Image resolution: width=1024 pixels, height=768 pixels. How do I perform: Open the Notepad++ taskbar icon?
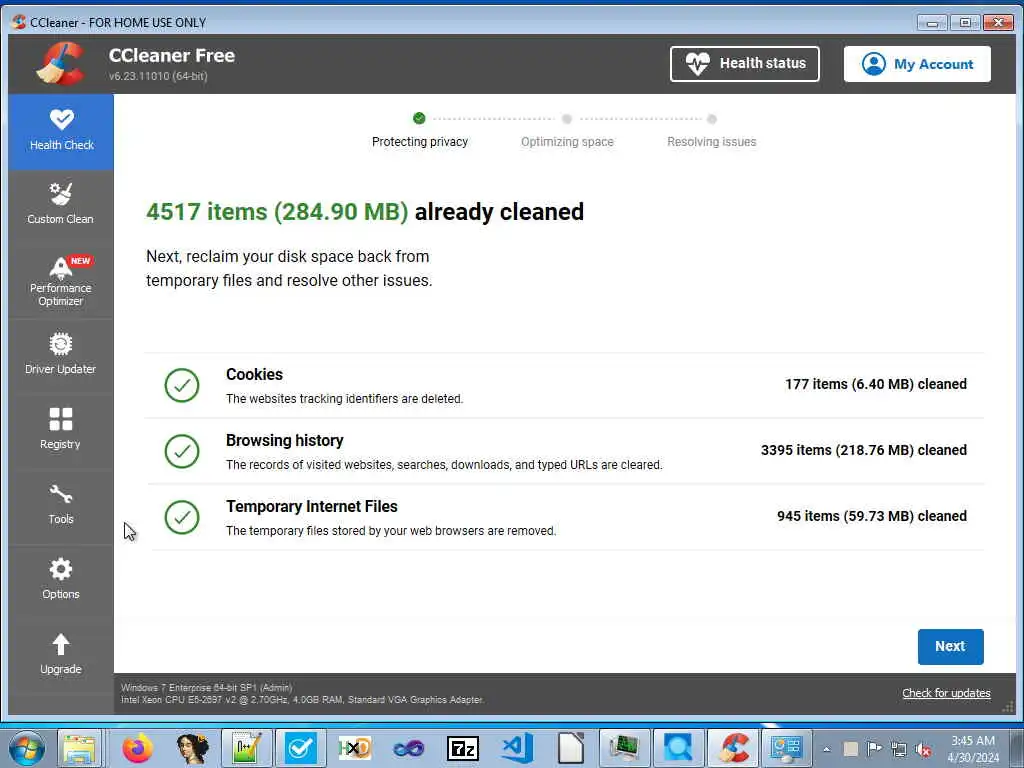246,748
